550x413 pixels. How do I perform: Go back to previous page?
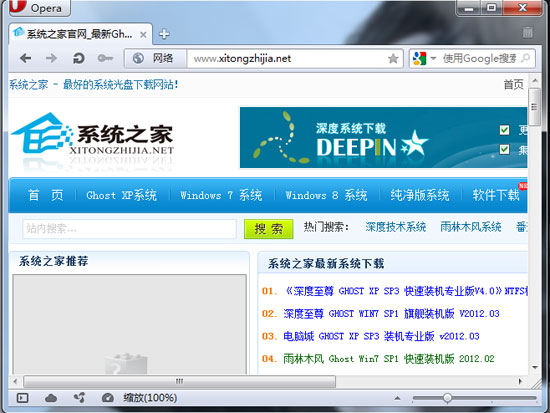pos(25,58)
